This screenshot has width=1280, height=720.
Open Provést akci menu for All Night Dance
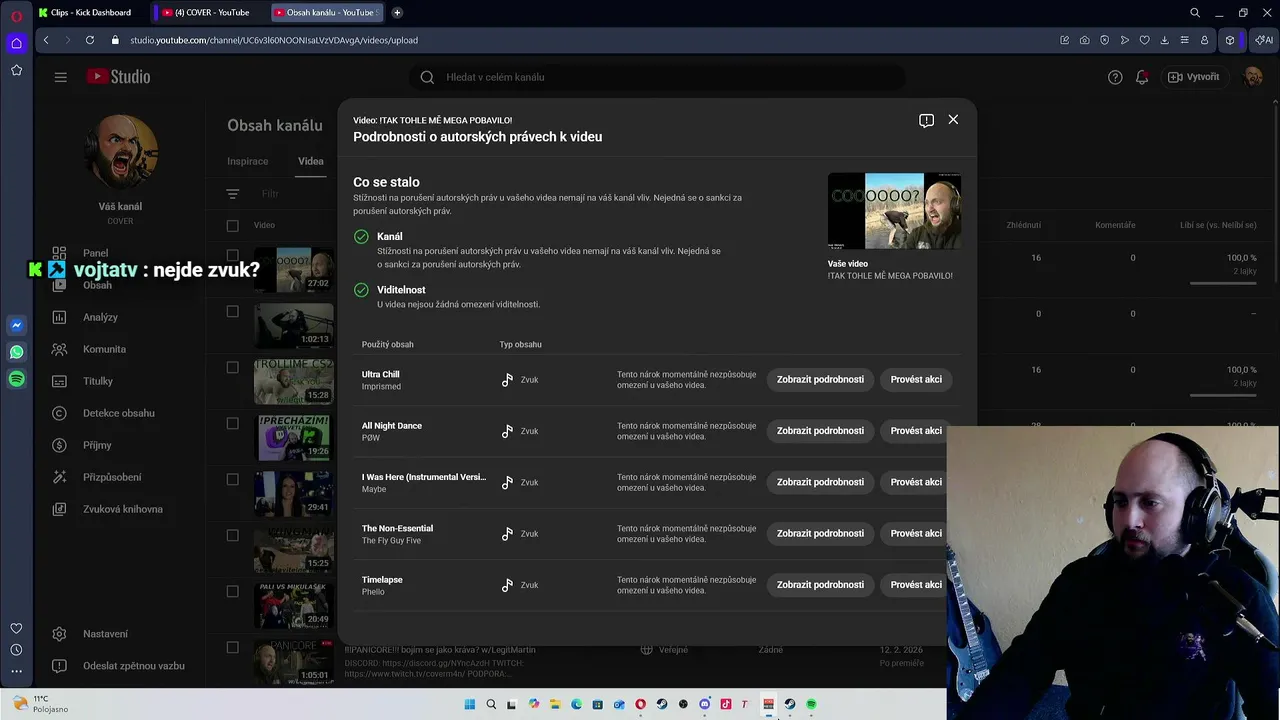click(915, 431)
